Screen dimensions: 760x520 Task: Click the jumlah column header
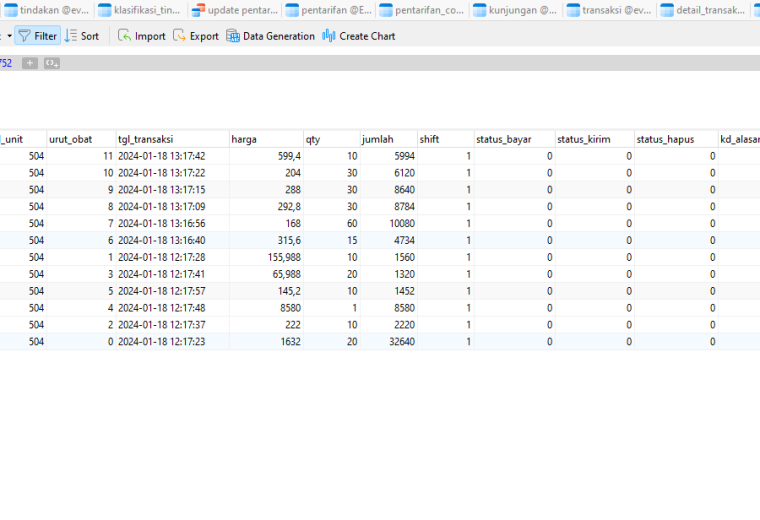coord(388,140)
